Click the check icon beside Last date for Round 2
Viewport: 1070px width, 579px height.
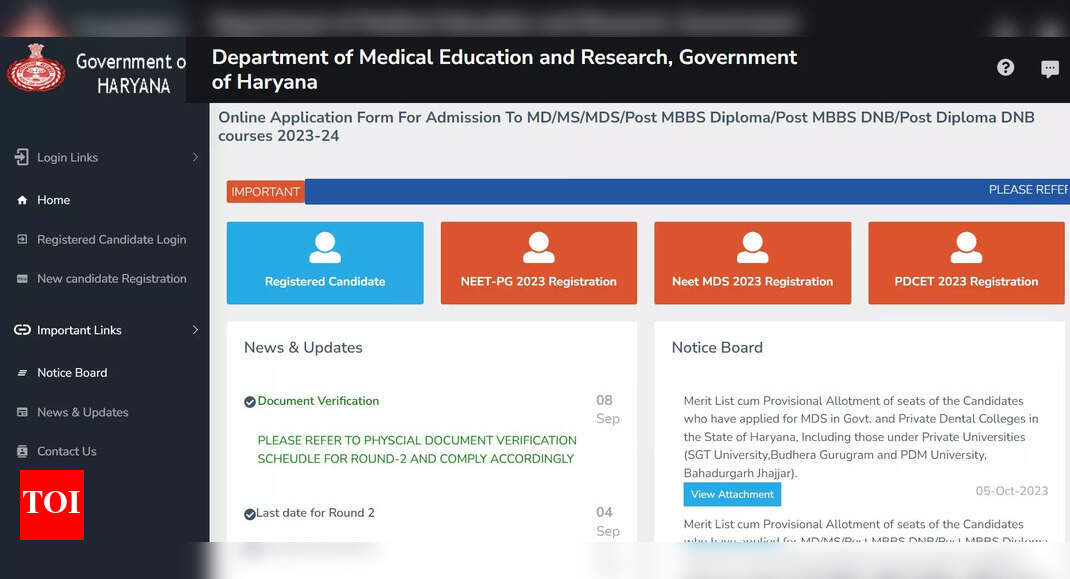click(x=250, y=514)
